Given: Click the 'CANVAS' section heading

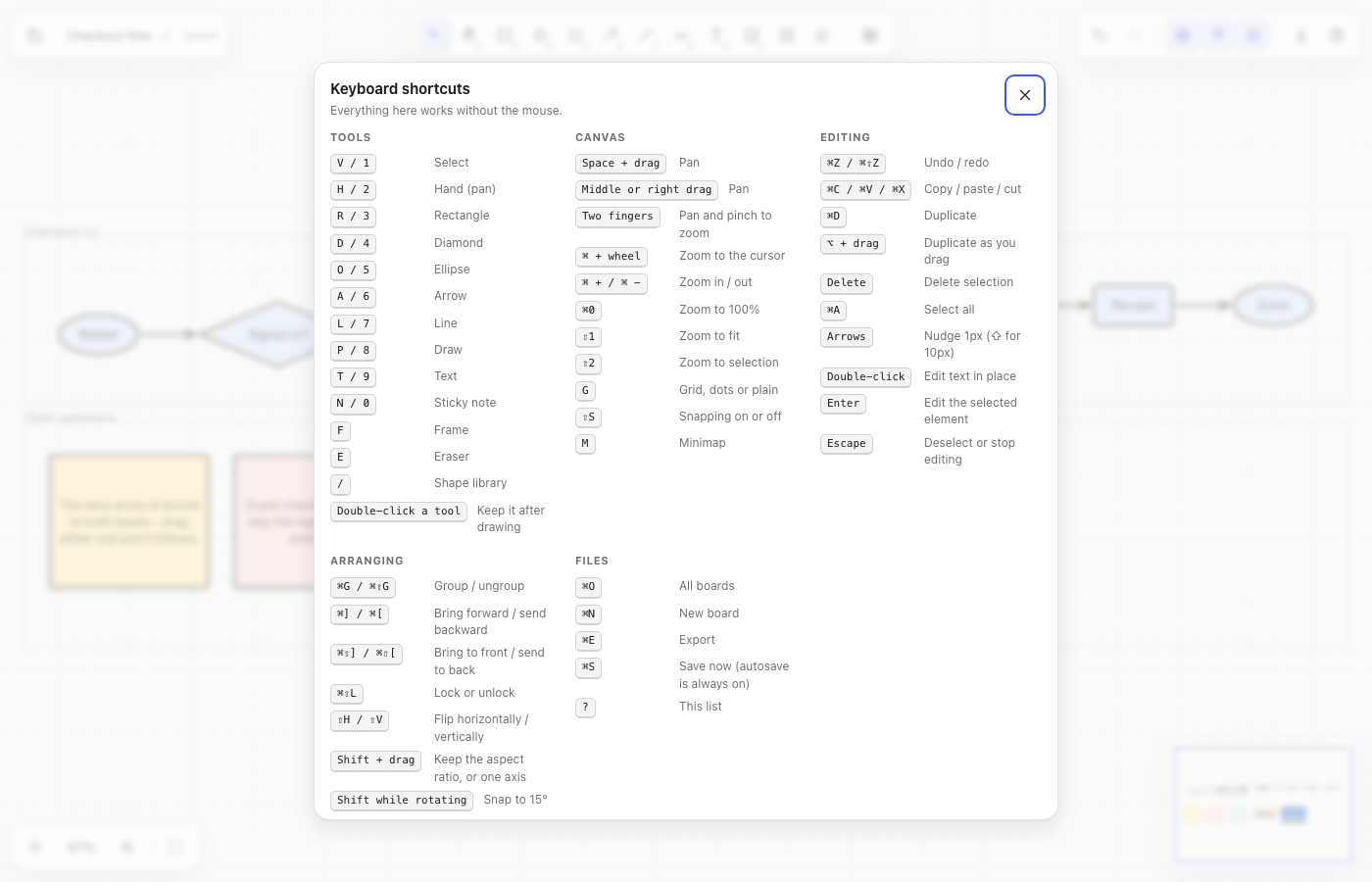Looking at the screenshot, I should 600,137.
